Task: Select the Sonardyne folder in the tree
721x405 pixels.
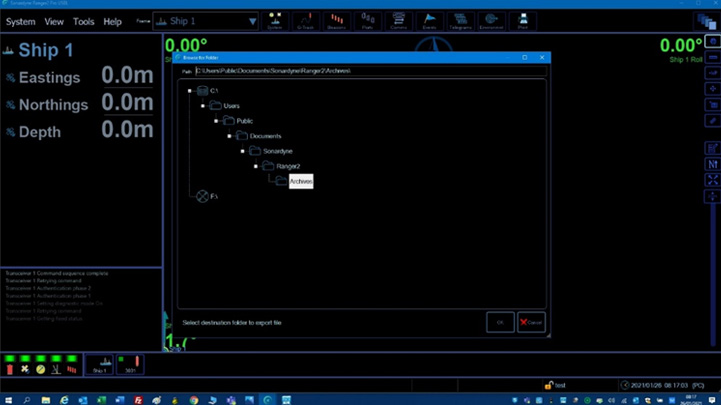Action: pos(277,151)
